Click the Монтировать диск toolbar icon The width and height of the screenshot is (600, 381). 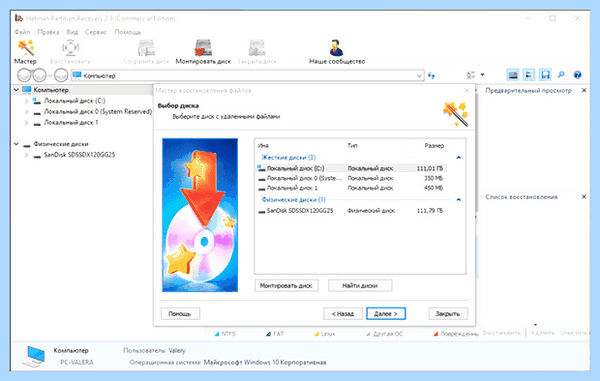(203, 52)
